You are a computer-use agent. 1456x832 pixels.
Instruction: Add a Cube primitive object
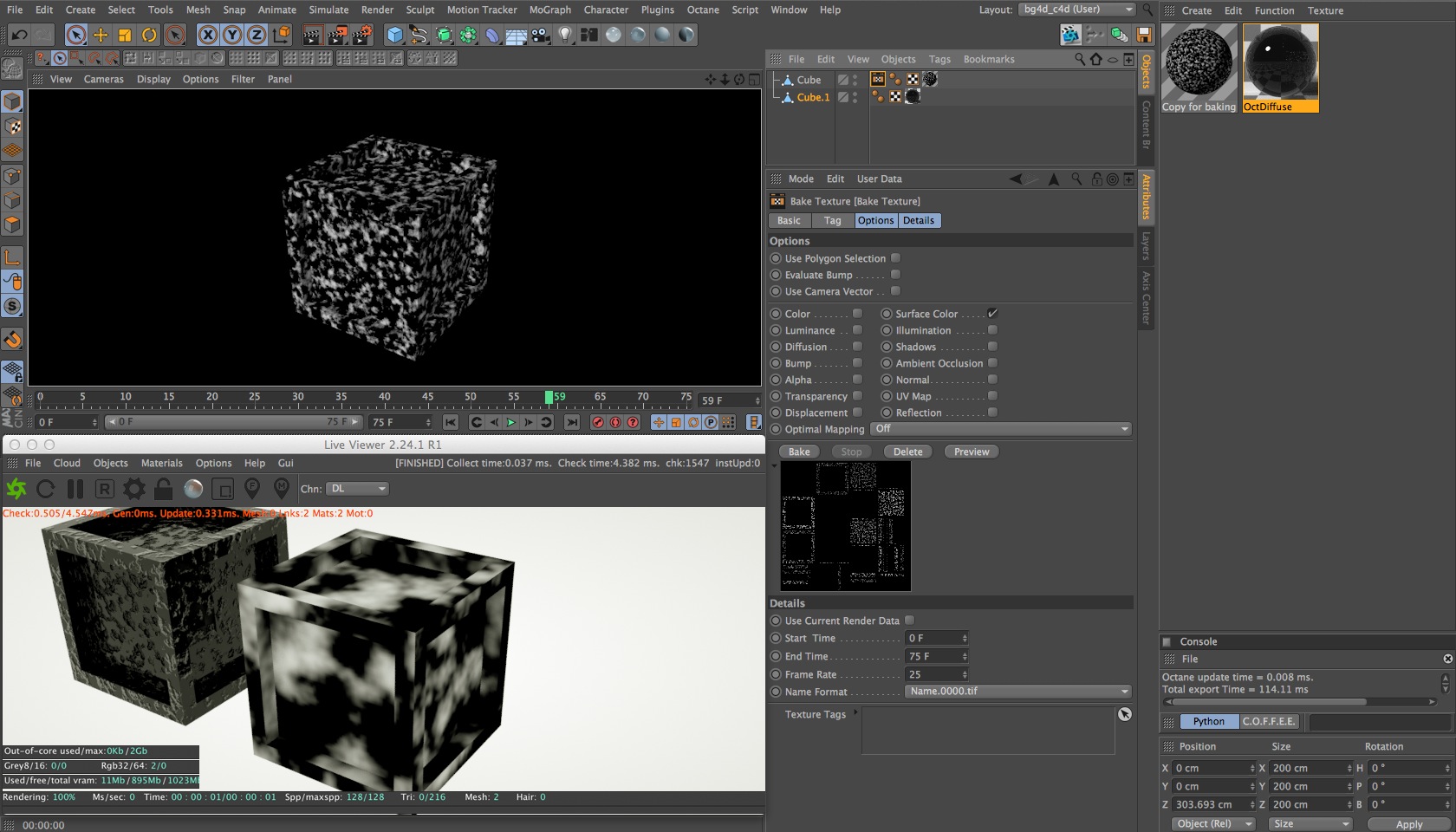[395, 35]
